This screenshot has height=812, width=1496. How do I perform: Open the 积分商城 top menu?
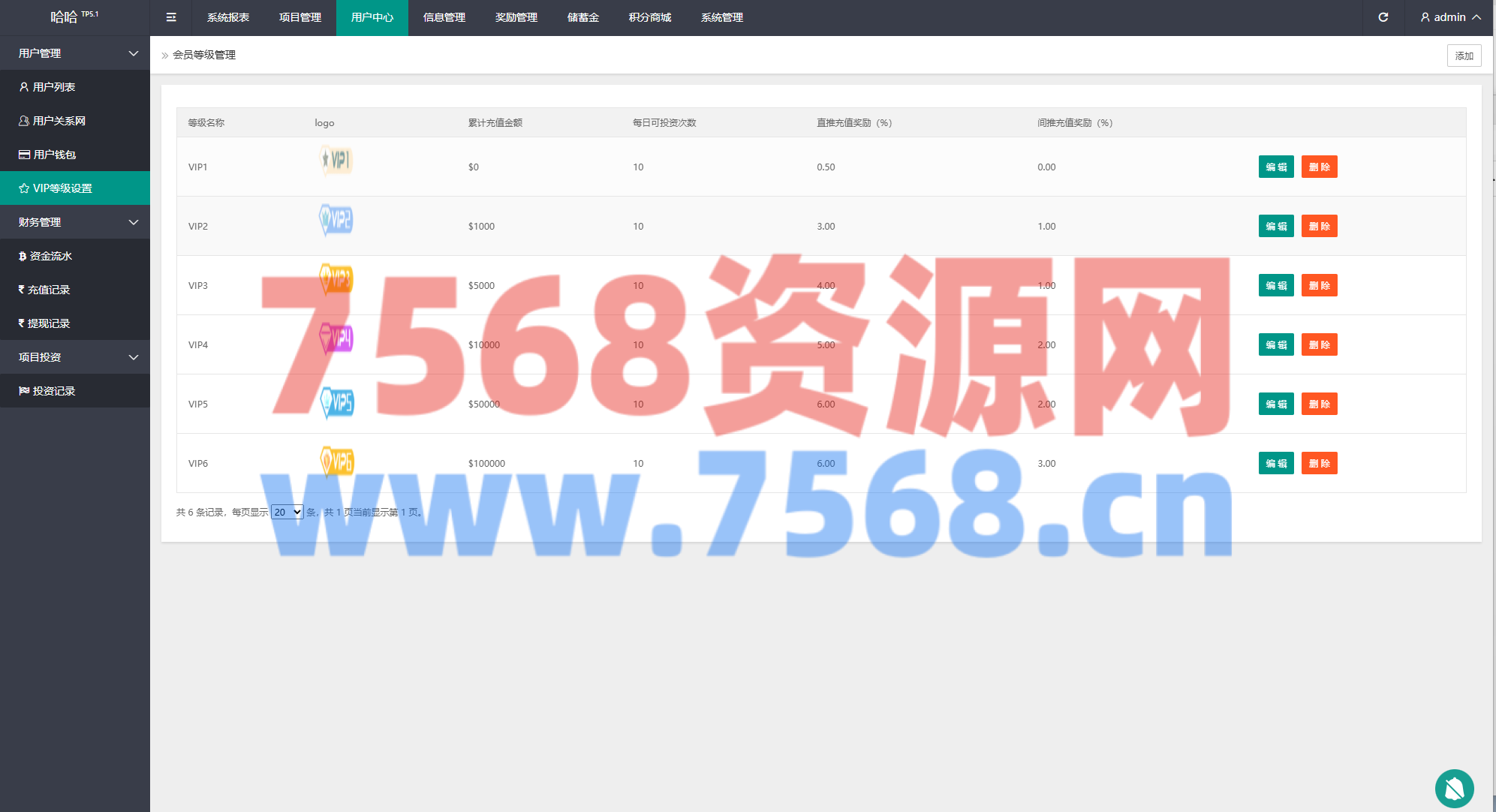click(x=650, y=17)
